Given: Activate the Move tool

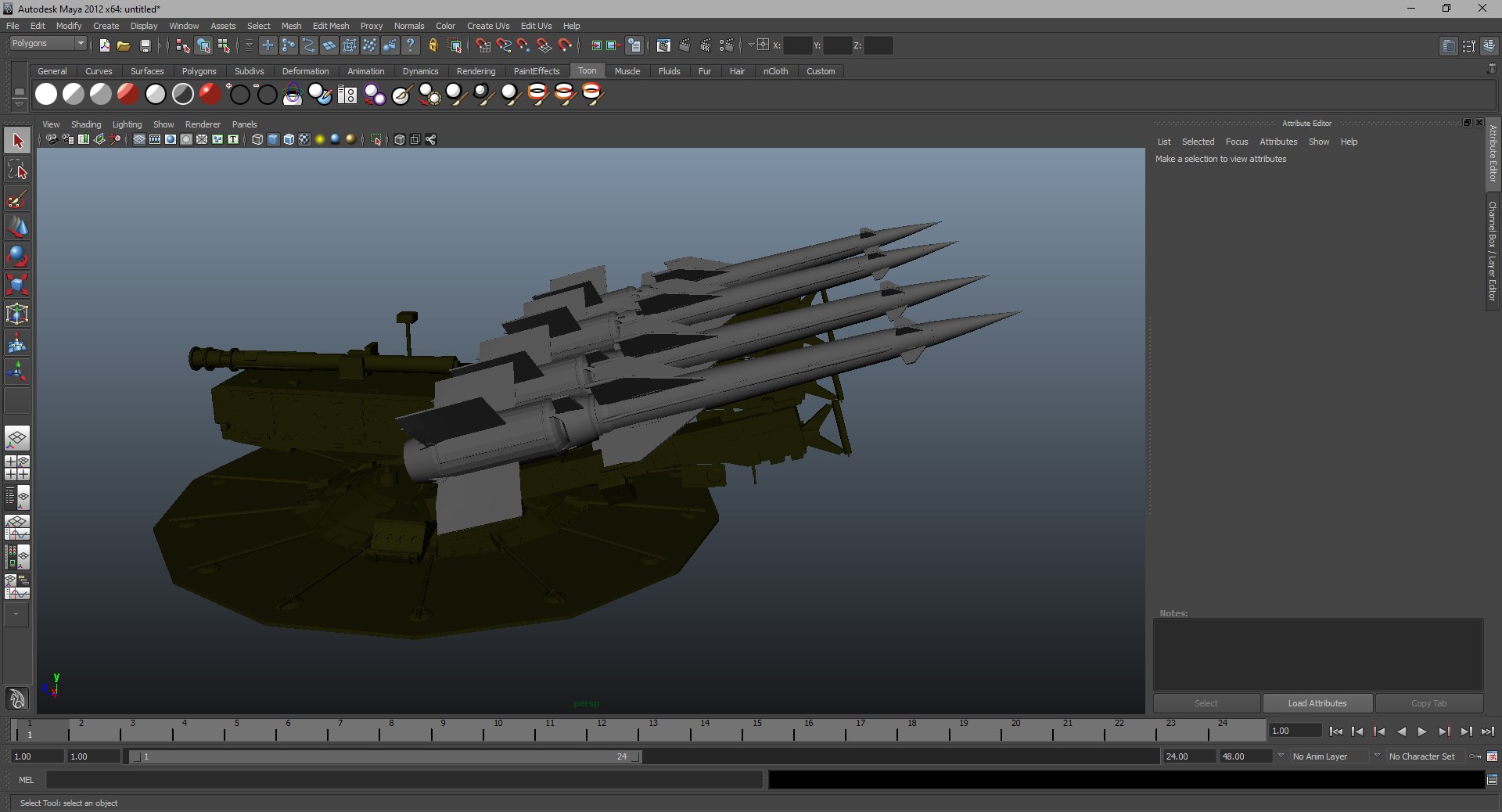Looking at the screenshot, I should click(x=17, y=228).
